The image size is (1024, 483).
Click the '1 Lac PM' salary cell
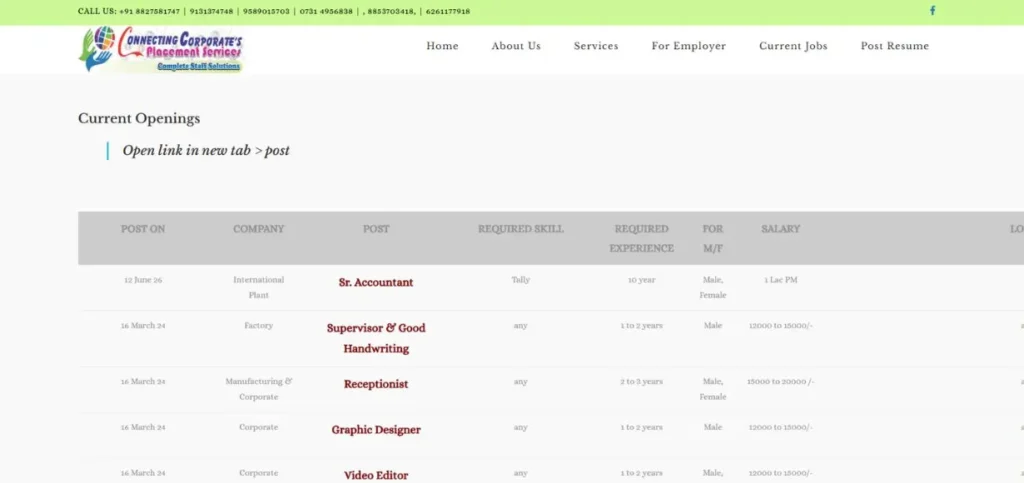(x=780, y=280)
